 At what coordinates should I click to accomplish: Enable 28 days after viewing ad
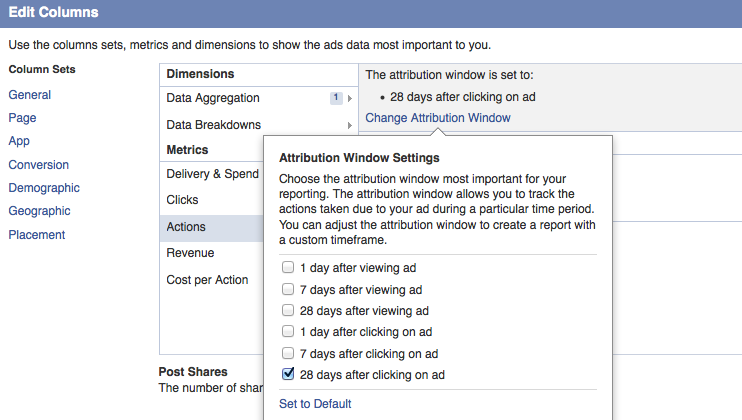pyautogui.click(x=288, y=310)
